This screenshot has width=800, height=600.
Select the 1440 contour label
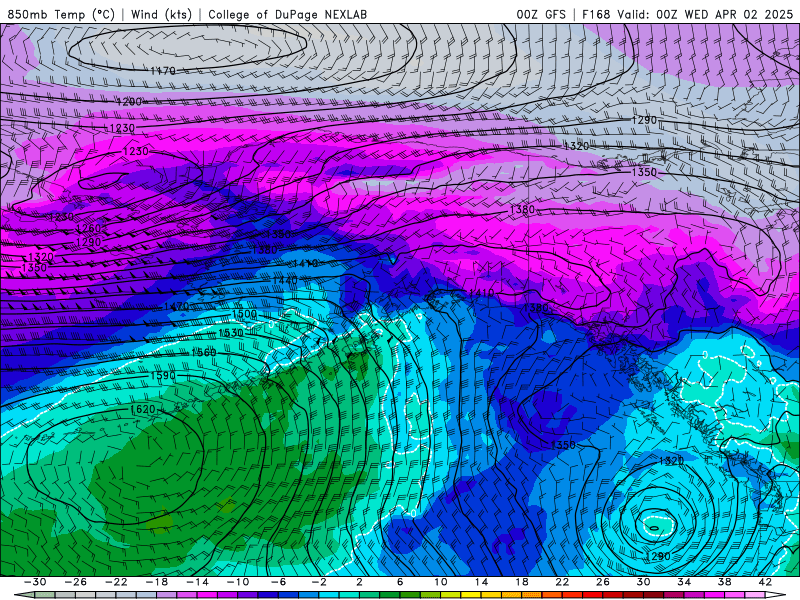(x=284, y=280)
